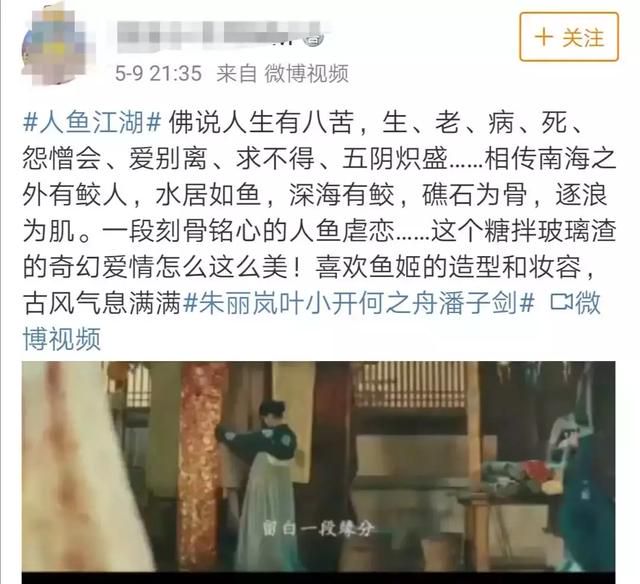Viewport: 640px width, 584px height.
Task: Open the #朱丽岚叶小开何之舟潘子剑# hashtag
Action: 359,303
